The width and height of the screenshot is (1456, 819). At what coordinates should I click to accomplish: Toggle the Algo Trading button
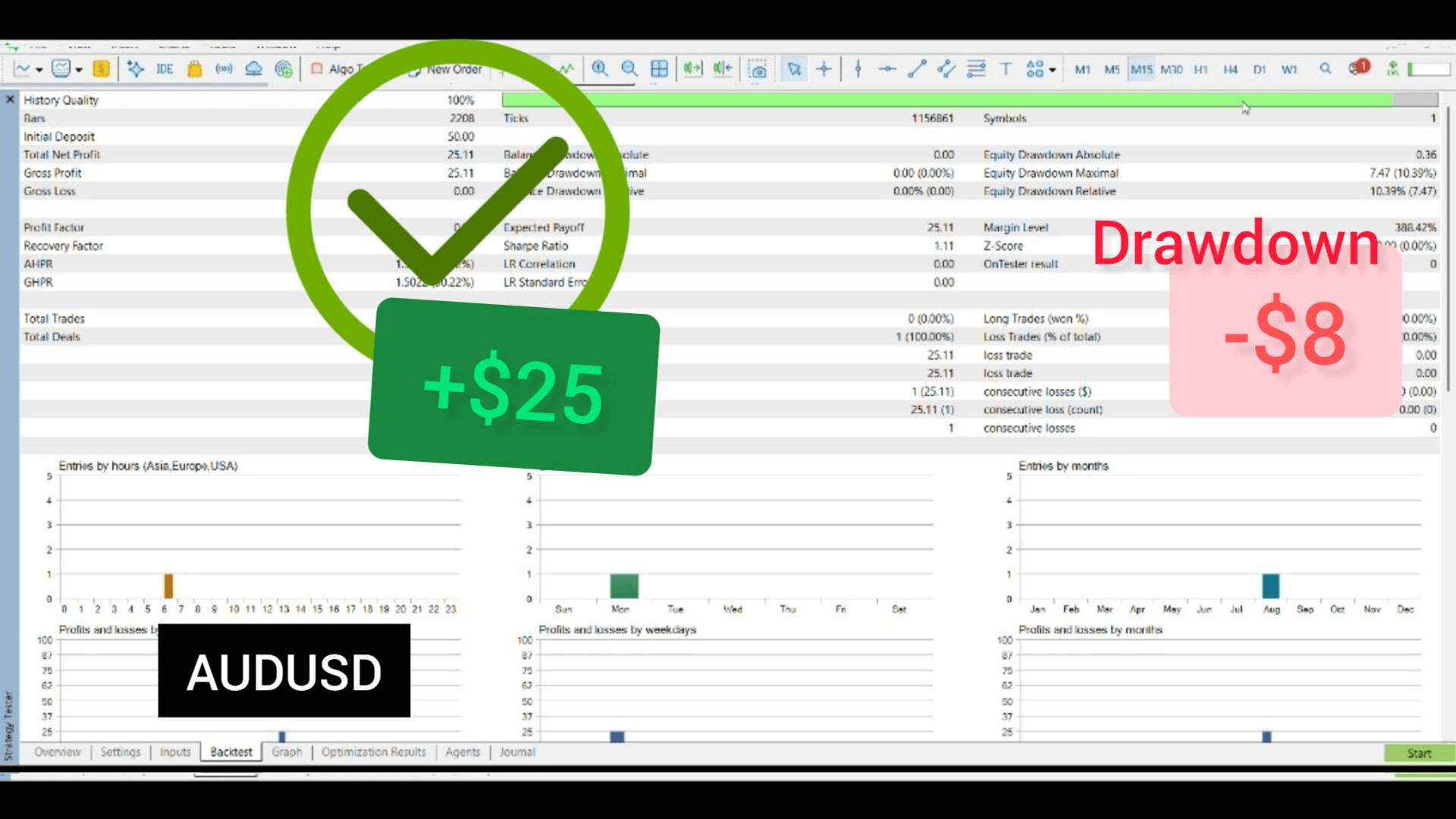click(338, 69)
